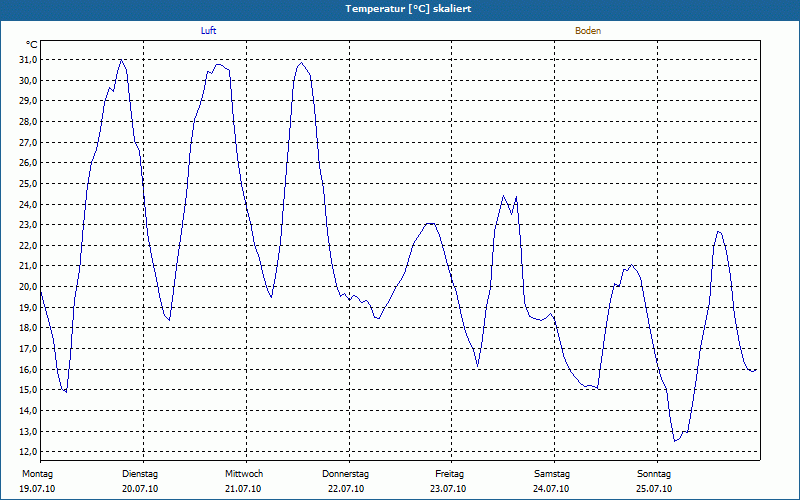Click the 23.07.10 date label
800x500 pixels.
point(448,489)
